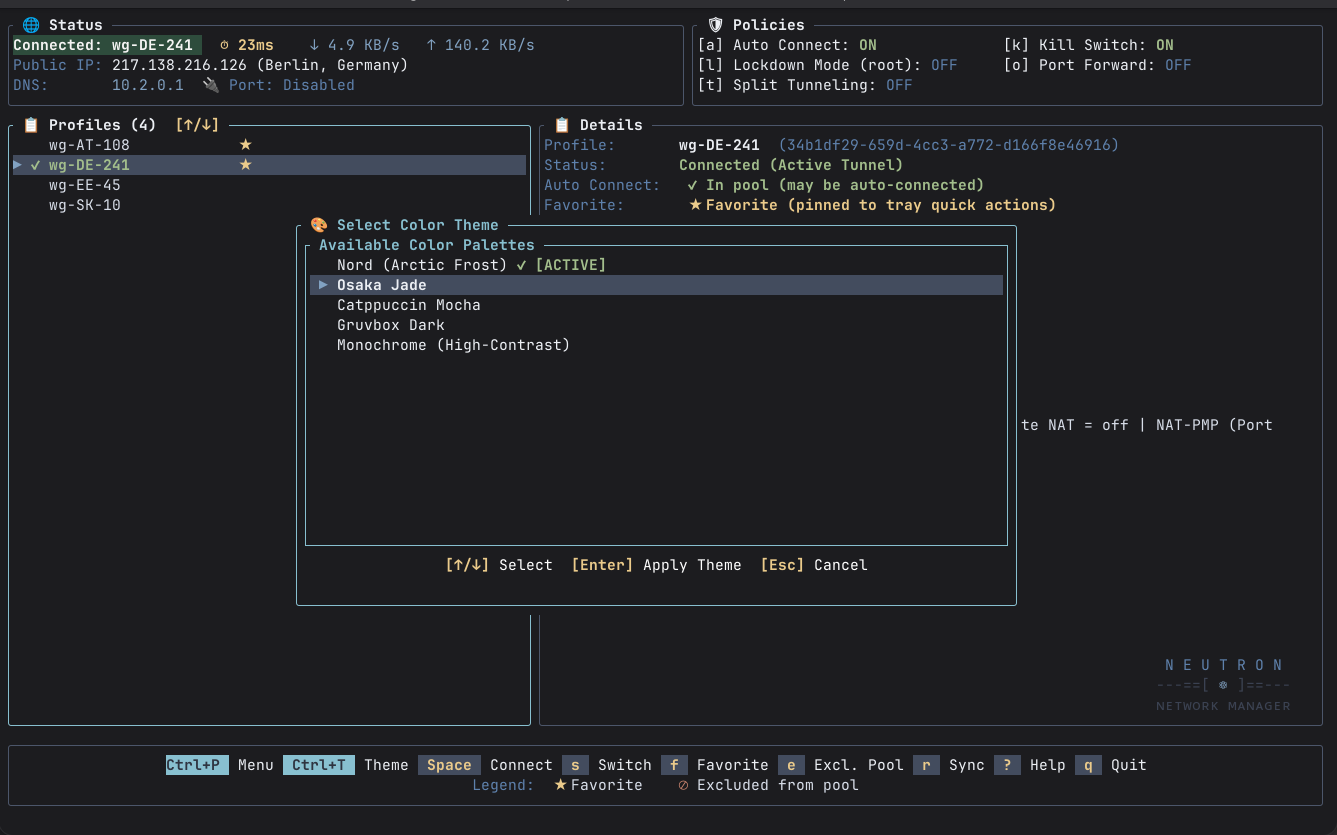Viewport: 1337px width, 835px height.
Task: Click the clipboard icon beside Profiles (4)
Action: tap(31, 125)
